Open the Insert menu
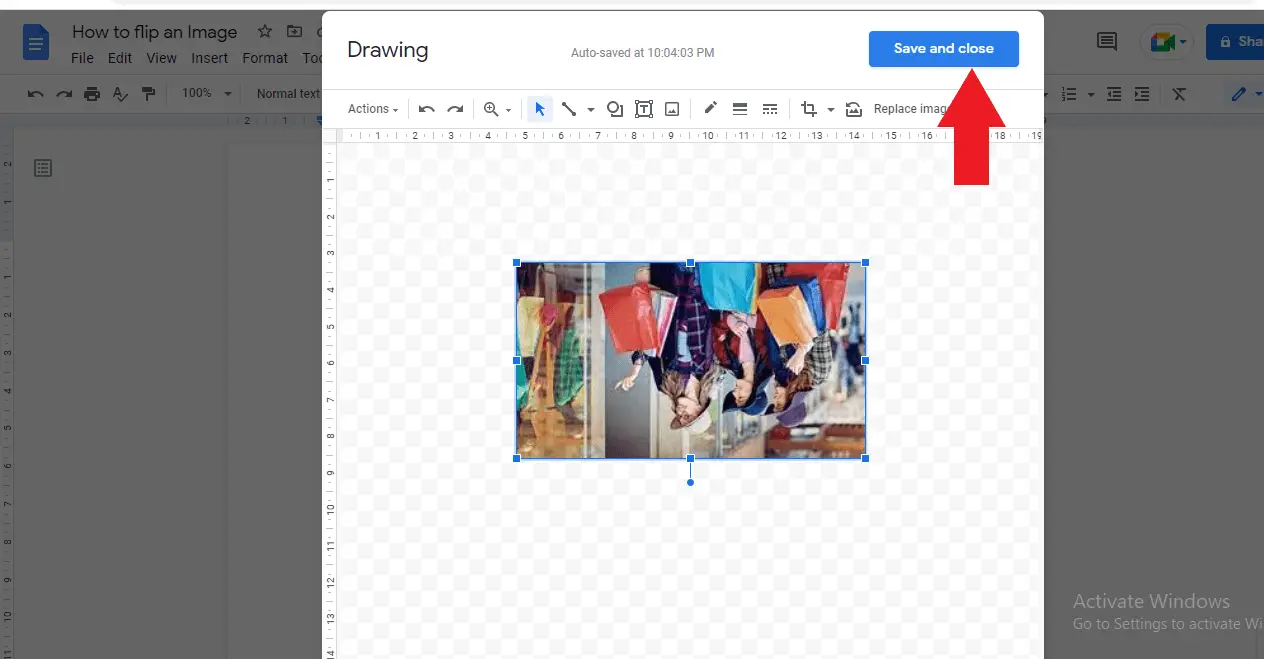1264x659 pixels. click(x=209, y=58)
